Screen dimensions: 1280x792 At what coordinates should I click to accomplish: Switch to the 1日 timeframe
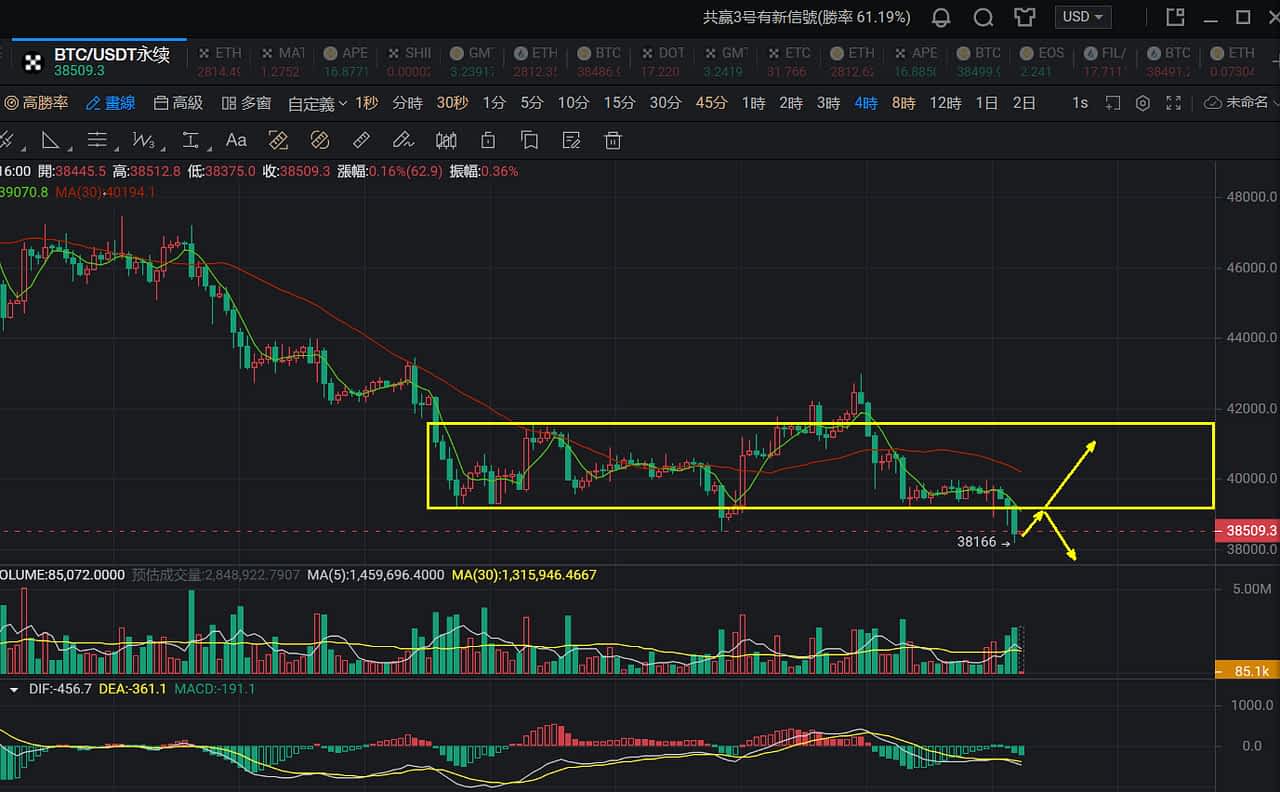tap(986, 103)
